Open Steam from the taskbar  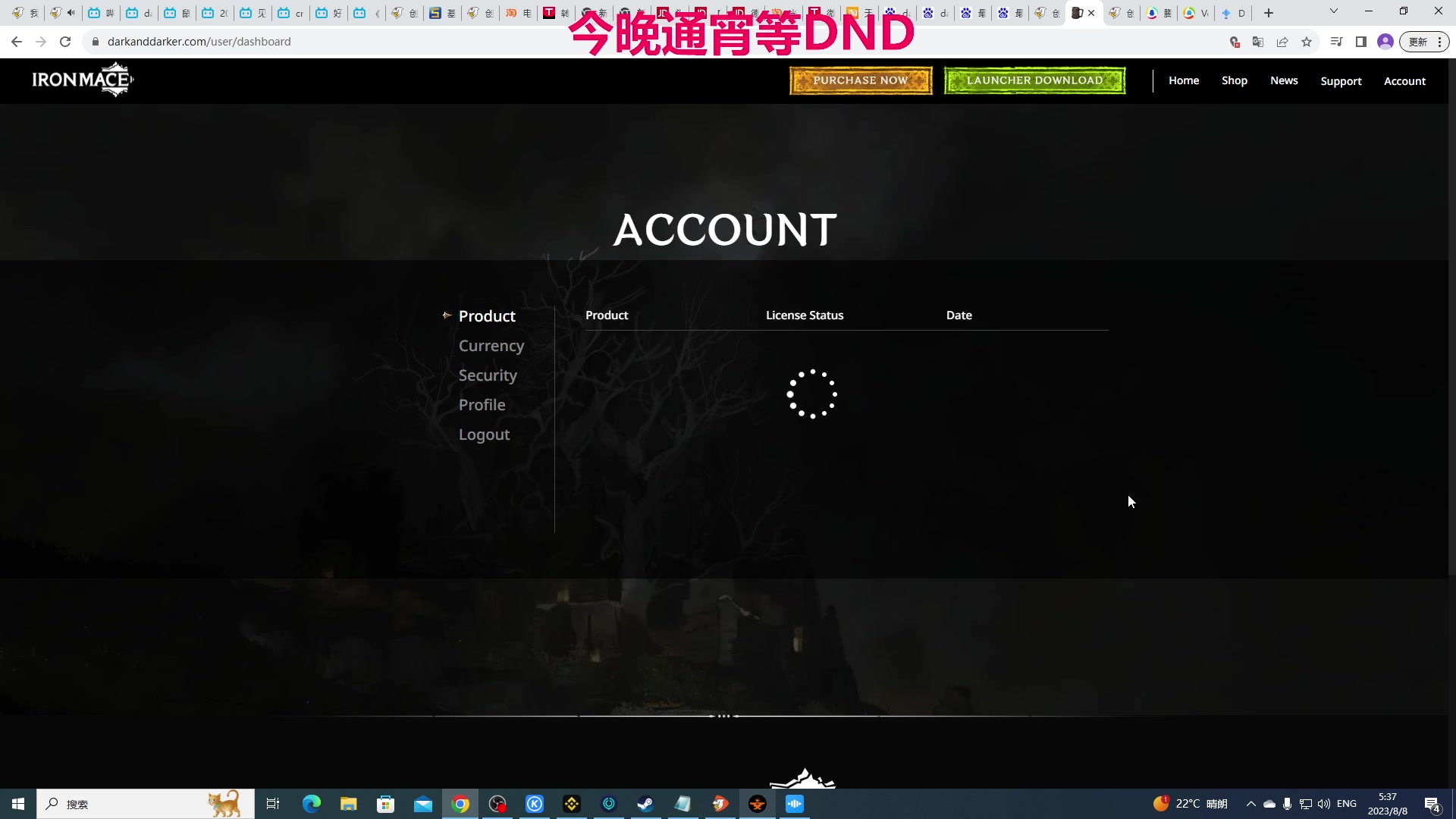(x=645, y=804)
